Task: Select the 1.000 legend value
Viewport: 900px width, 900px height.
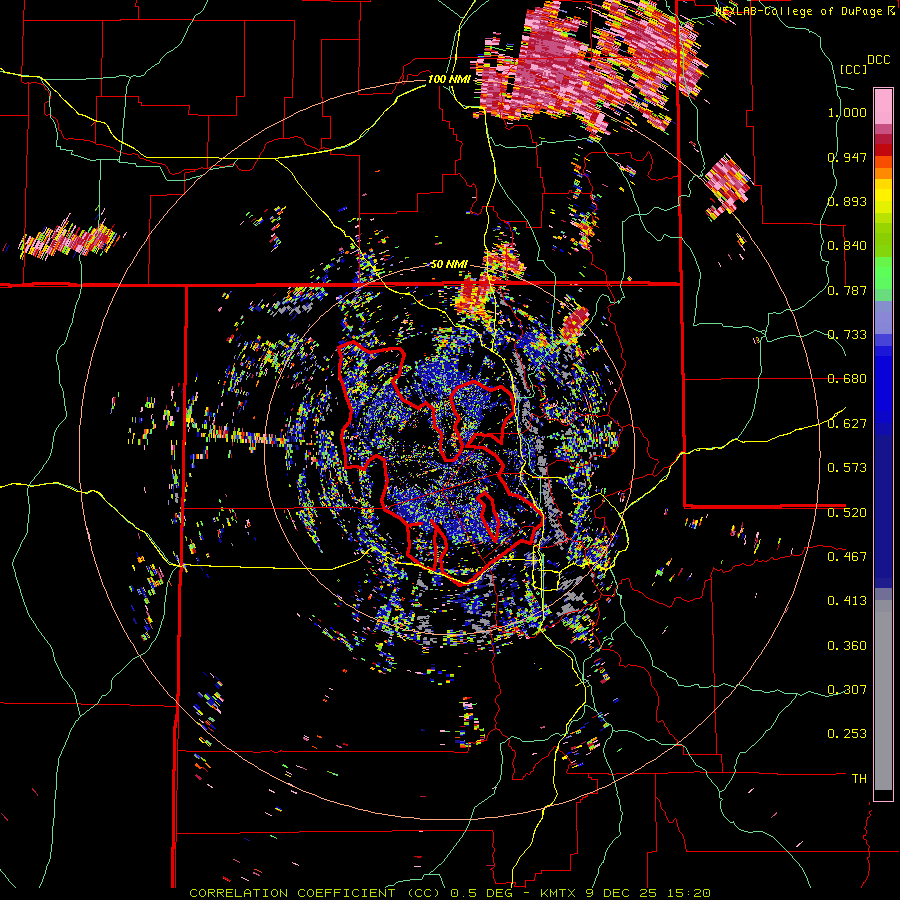Action: pos(847,112)
